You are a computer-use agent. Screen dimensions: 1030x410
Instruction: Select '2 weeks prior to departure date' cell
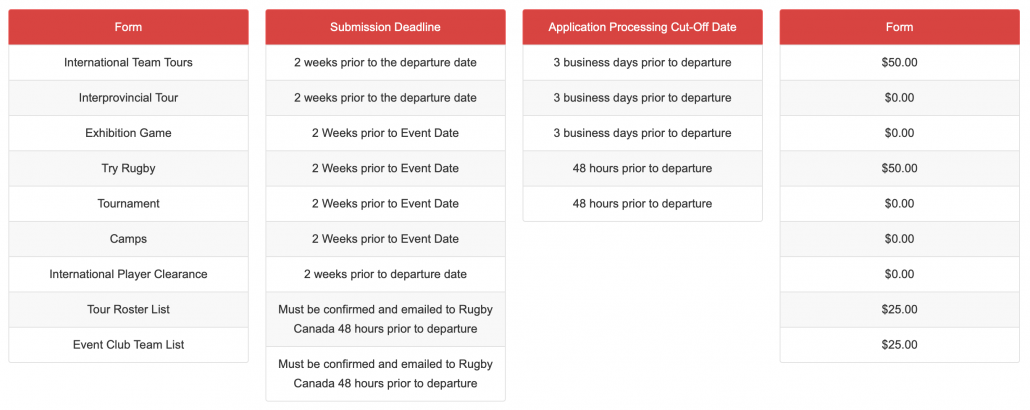click(x=385, y=275)
